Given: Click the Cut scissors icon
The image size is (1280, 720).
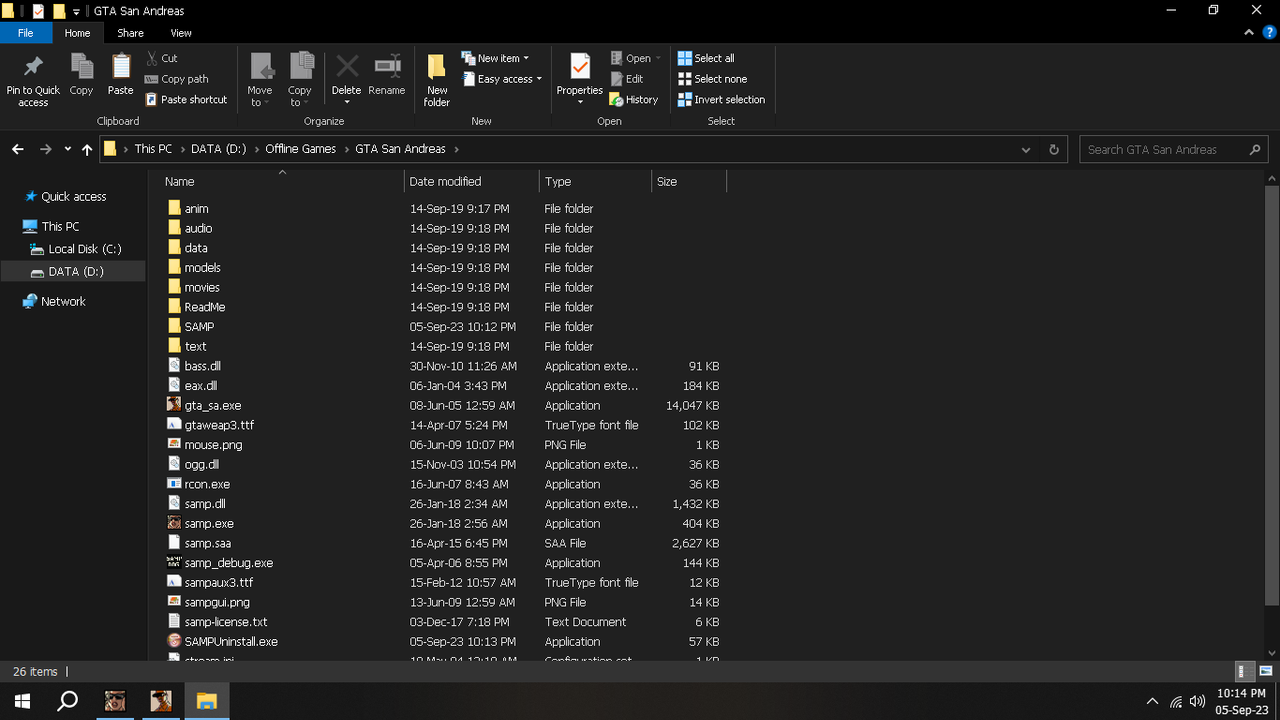Looking at the screenshot, I should pos(152,58).
